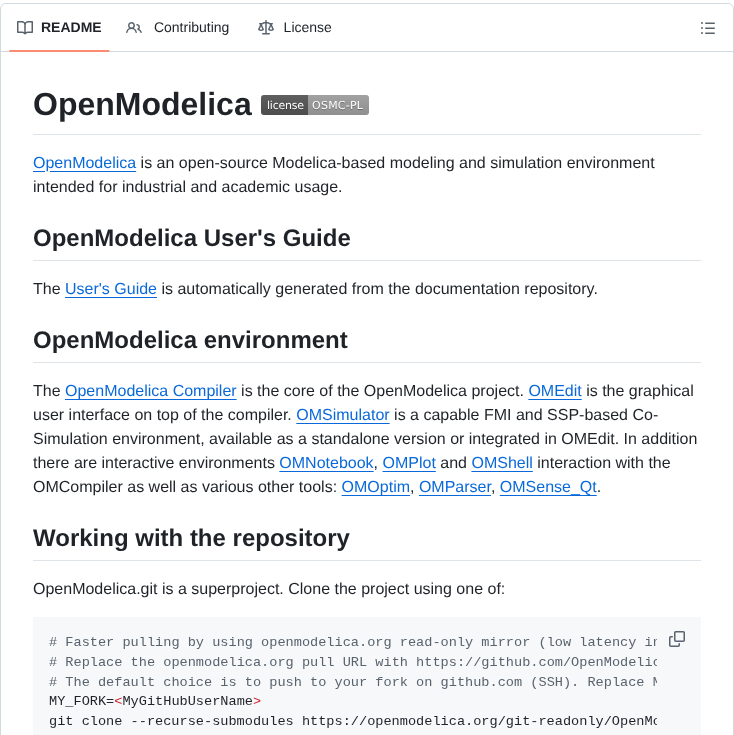Click the '# Faster pulling' comment line
Image resolution: width=734 pixels, height=735 pixels.
pyautogui.click(x=353, y=642)
